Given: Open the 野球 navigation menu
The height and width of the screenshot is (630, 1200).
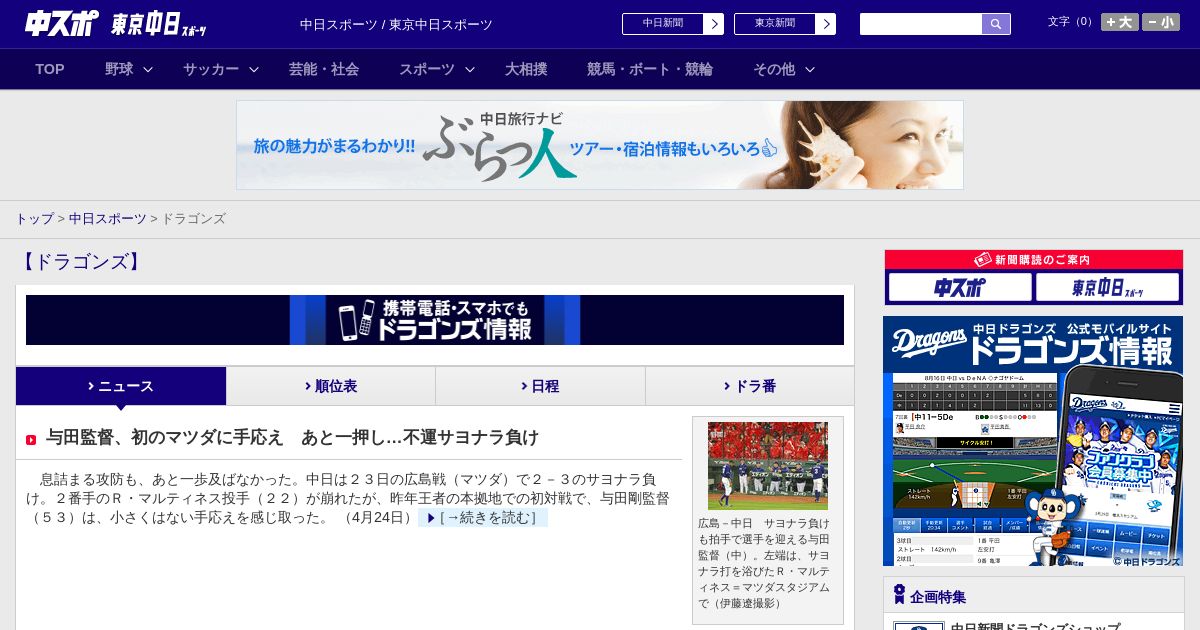Looking at the screenshot, I should [119, 69].
